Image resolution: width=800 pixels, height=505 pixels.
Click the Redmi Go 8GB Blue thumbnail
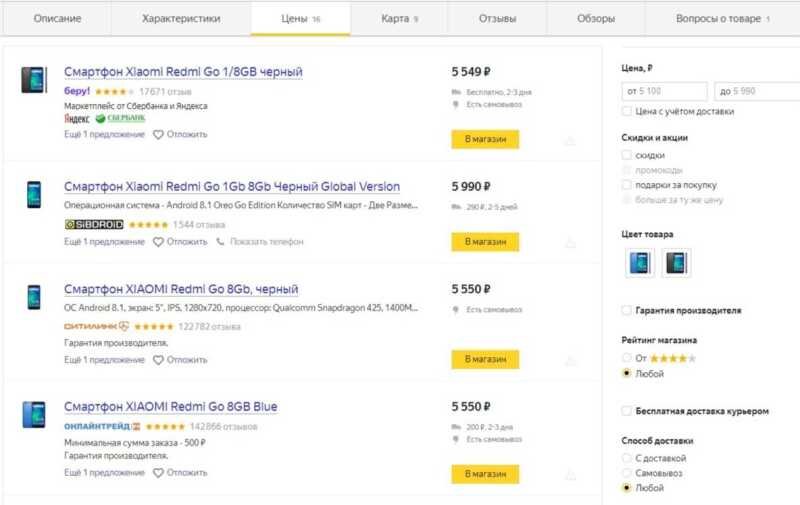[34, 415]
